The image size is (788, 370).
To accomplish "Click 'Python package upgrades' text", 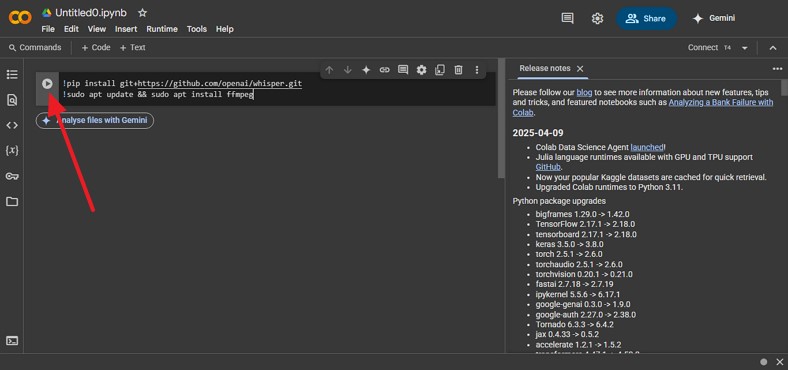I will [559, 201].
